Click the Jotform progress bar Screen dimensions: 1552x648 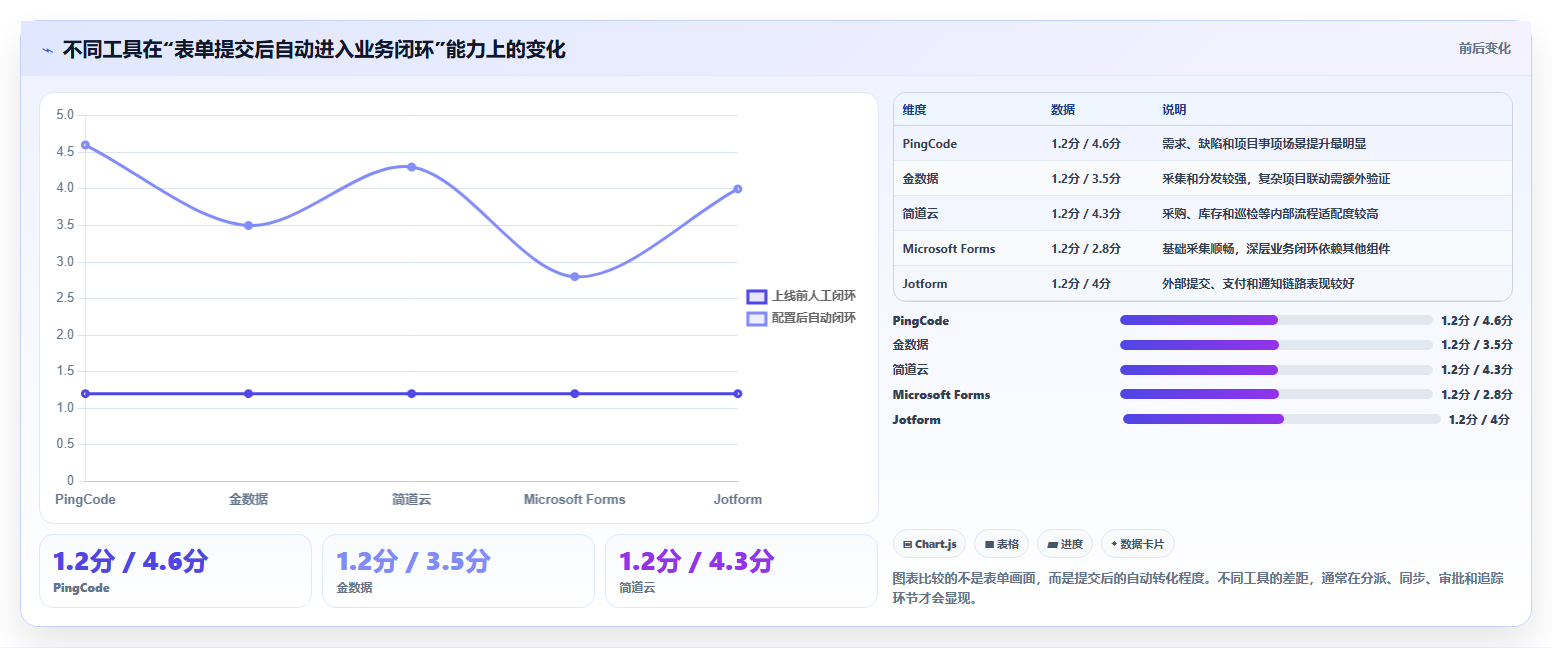tap(1282, 419)
